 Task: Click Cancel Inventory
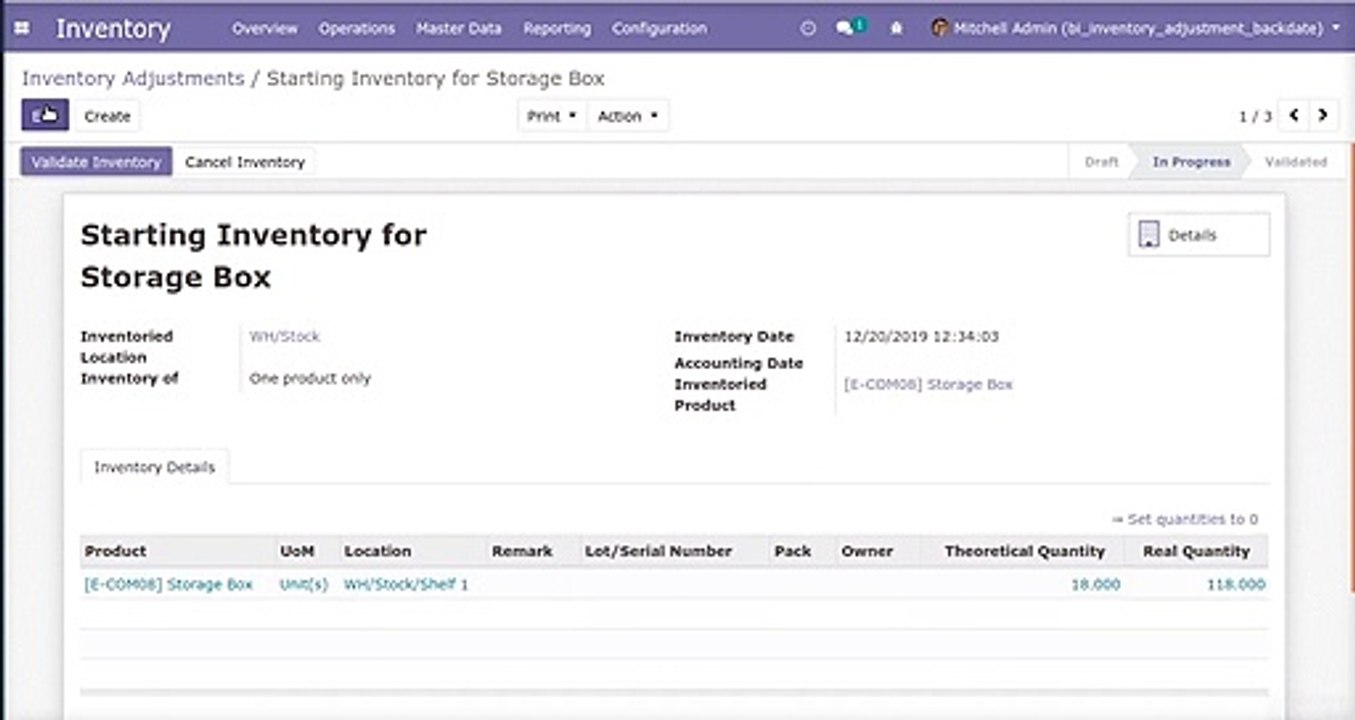245,162
